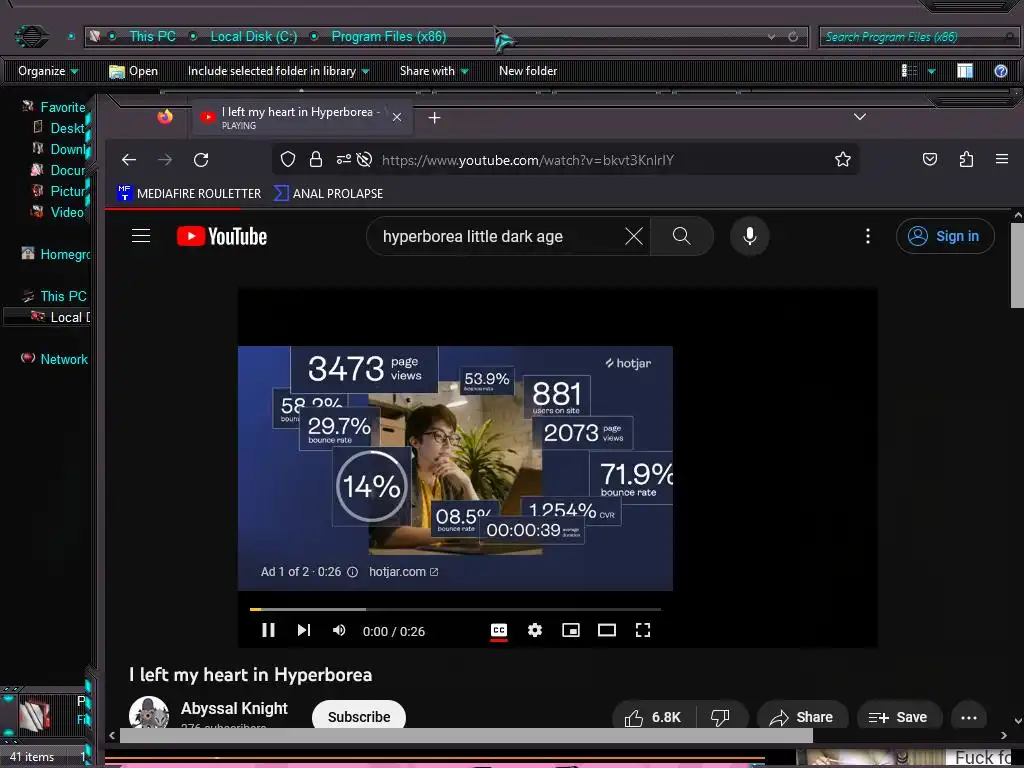Search with voice microphone button
The image size is (1024, 768).
tap(750, 236)
